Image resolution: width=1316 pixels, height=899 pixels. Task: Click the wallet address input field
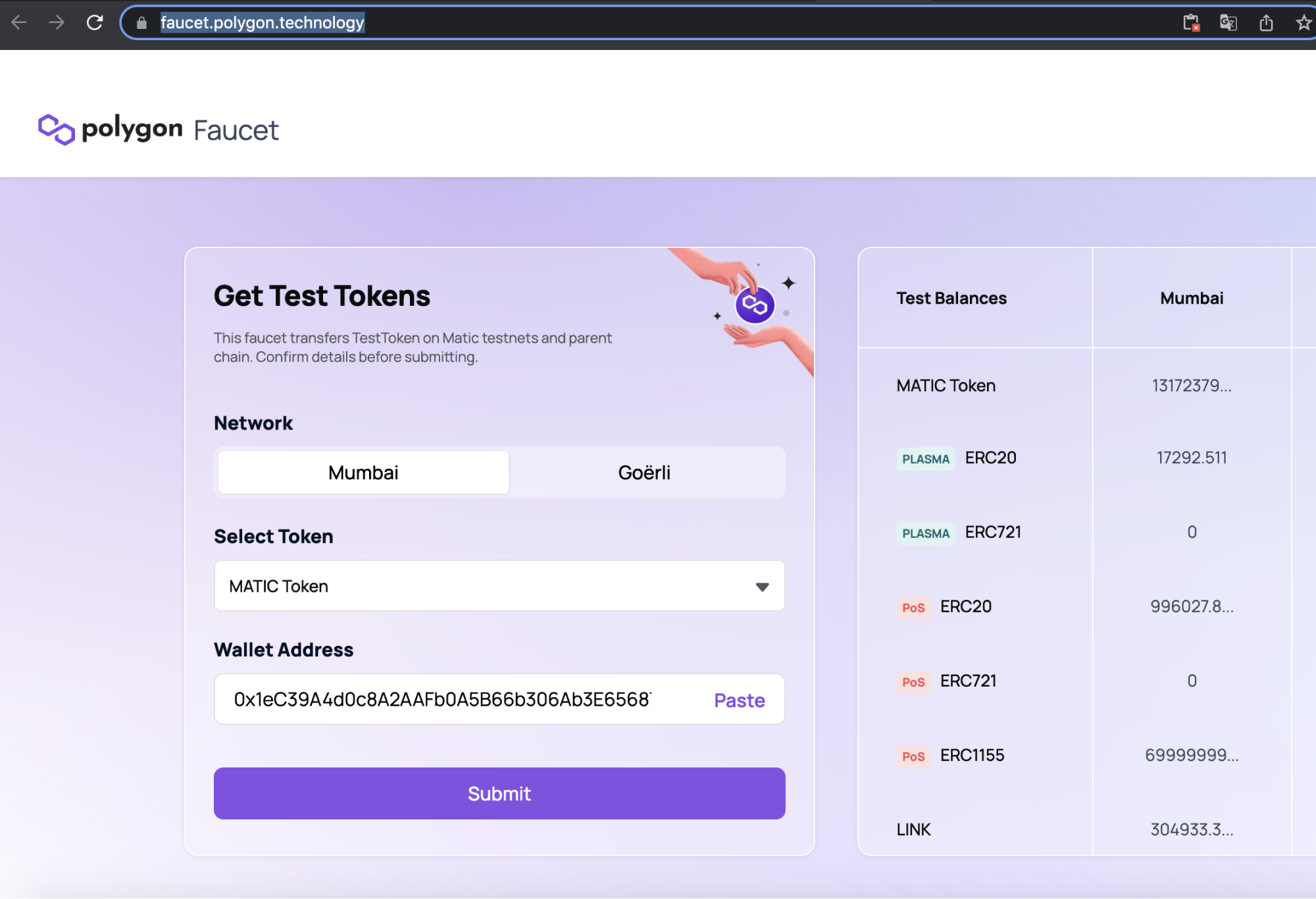pos(441,699)
